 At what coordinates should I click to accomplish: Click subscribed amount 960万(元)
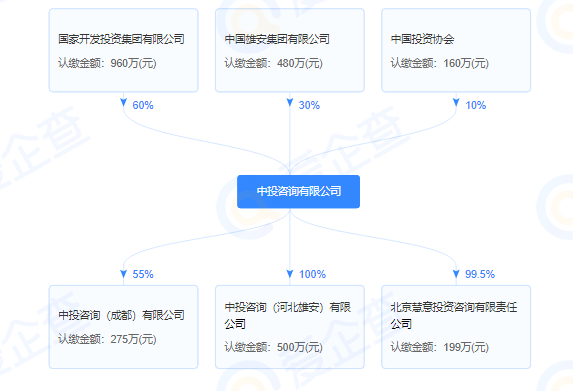click(x=133, y=63)
